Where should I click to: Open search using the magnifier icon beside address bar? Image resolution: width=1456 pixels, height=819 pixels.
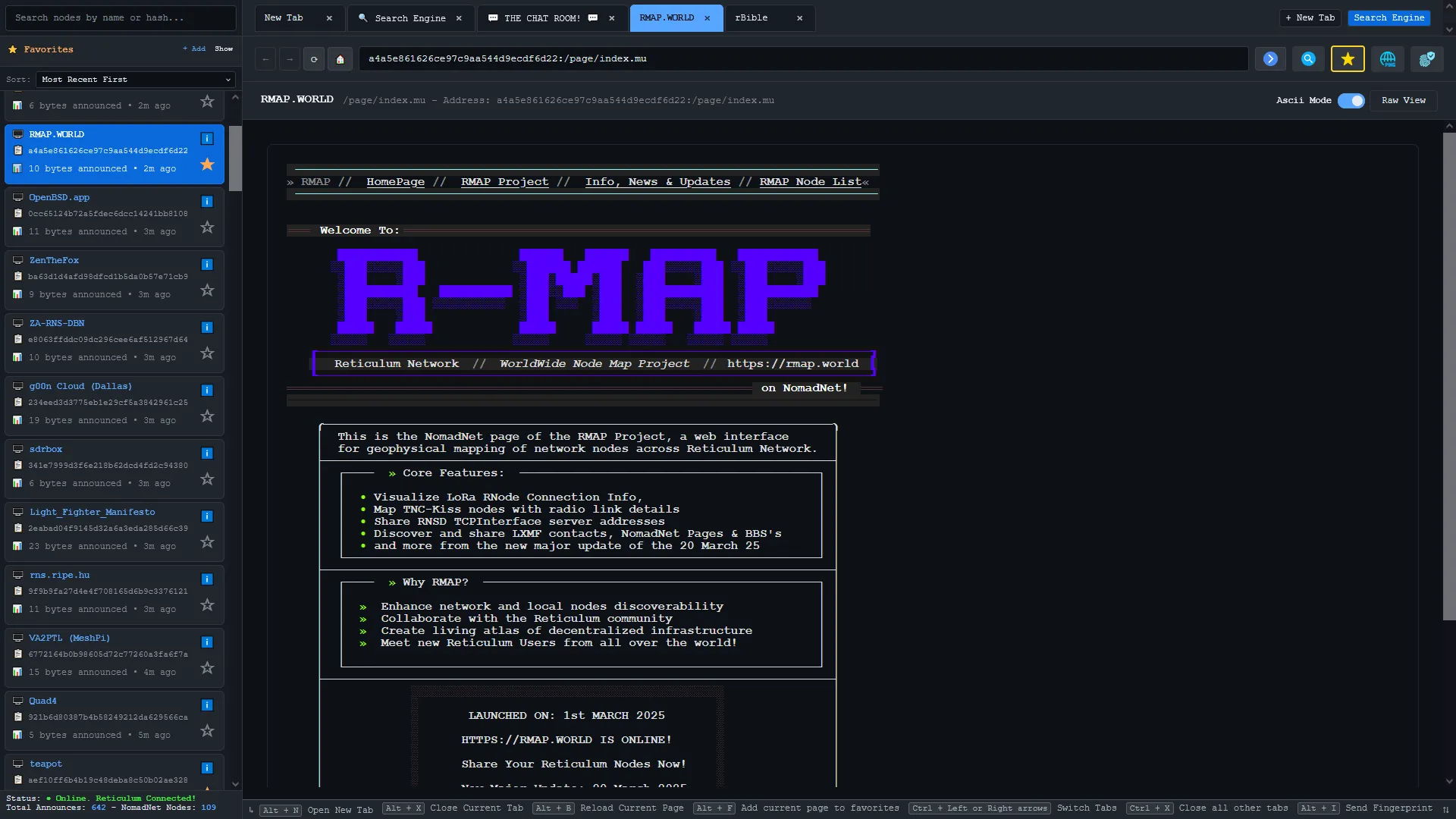[1307, 58]
